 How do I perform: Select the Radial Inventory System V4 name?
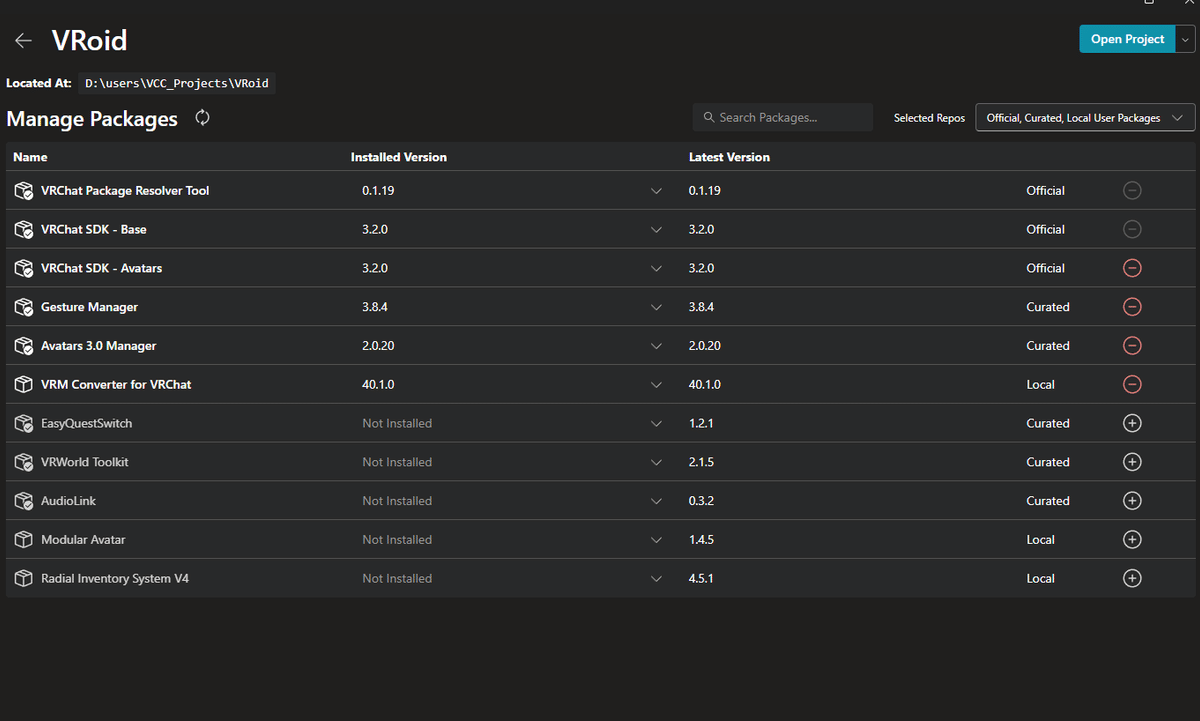coord(115,578)
